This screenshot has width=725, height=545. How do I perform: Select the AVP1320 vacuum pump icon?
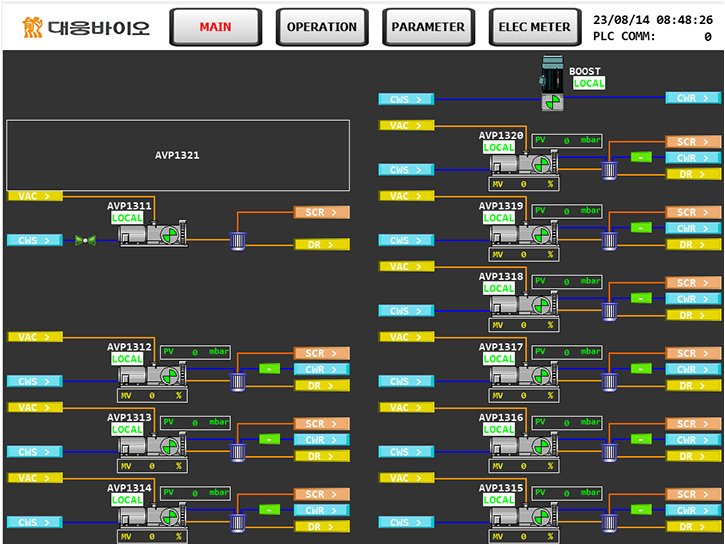point(524,163)
